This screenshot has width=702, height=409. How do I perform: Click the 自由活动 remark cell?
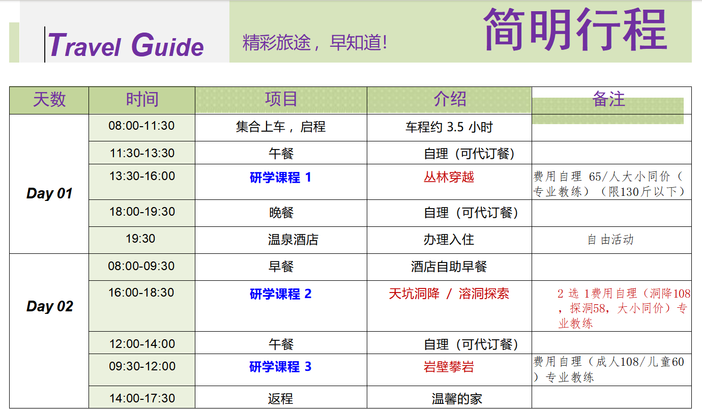(x=610, y=239)
